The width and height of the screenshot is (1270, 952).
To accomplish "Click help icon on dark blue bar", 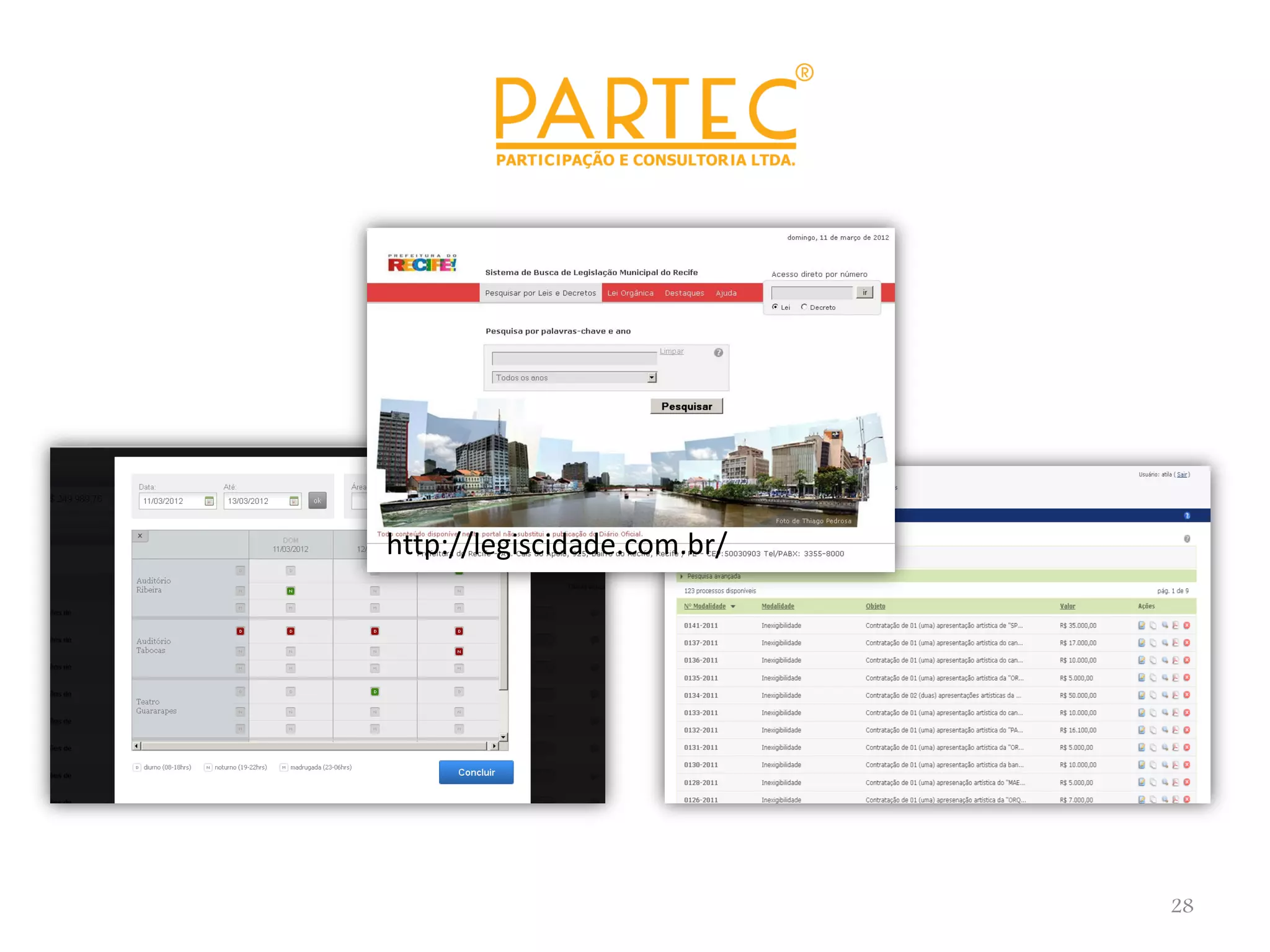I will pyautogui.click(x=1187, y=515).
